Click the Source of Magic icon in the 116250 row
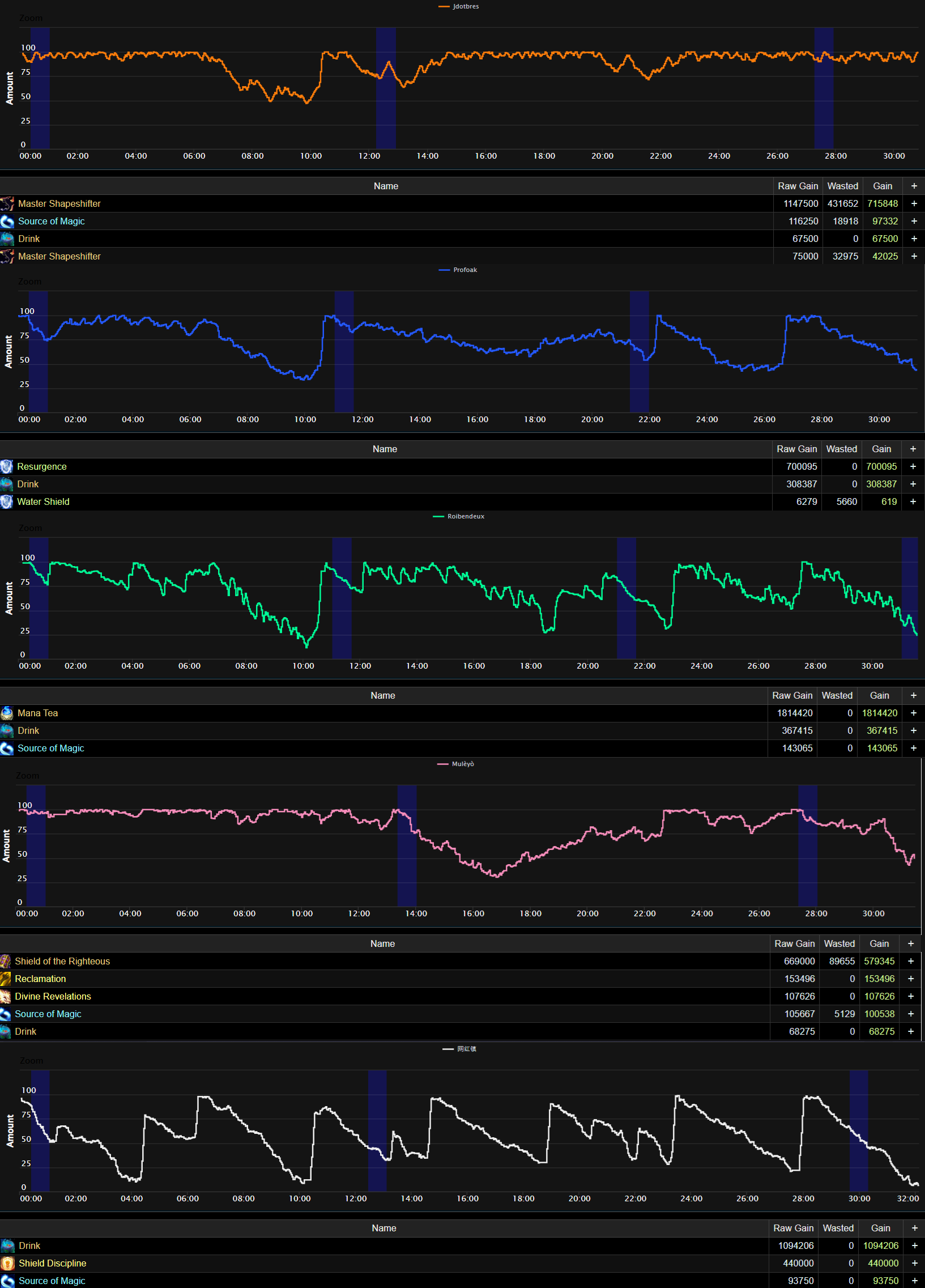The height and width of the screenshot is (1288, 925). pyautogui.click(x=7, y=221)
